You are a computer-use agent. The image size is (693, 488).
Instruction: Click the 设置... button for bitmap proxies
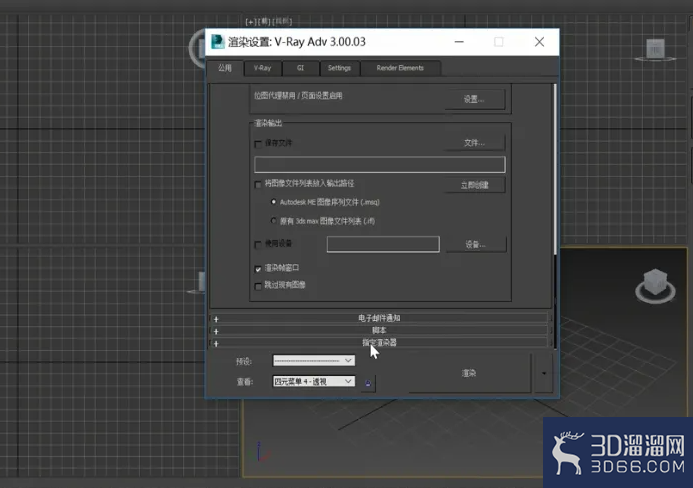click(474, 99)
